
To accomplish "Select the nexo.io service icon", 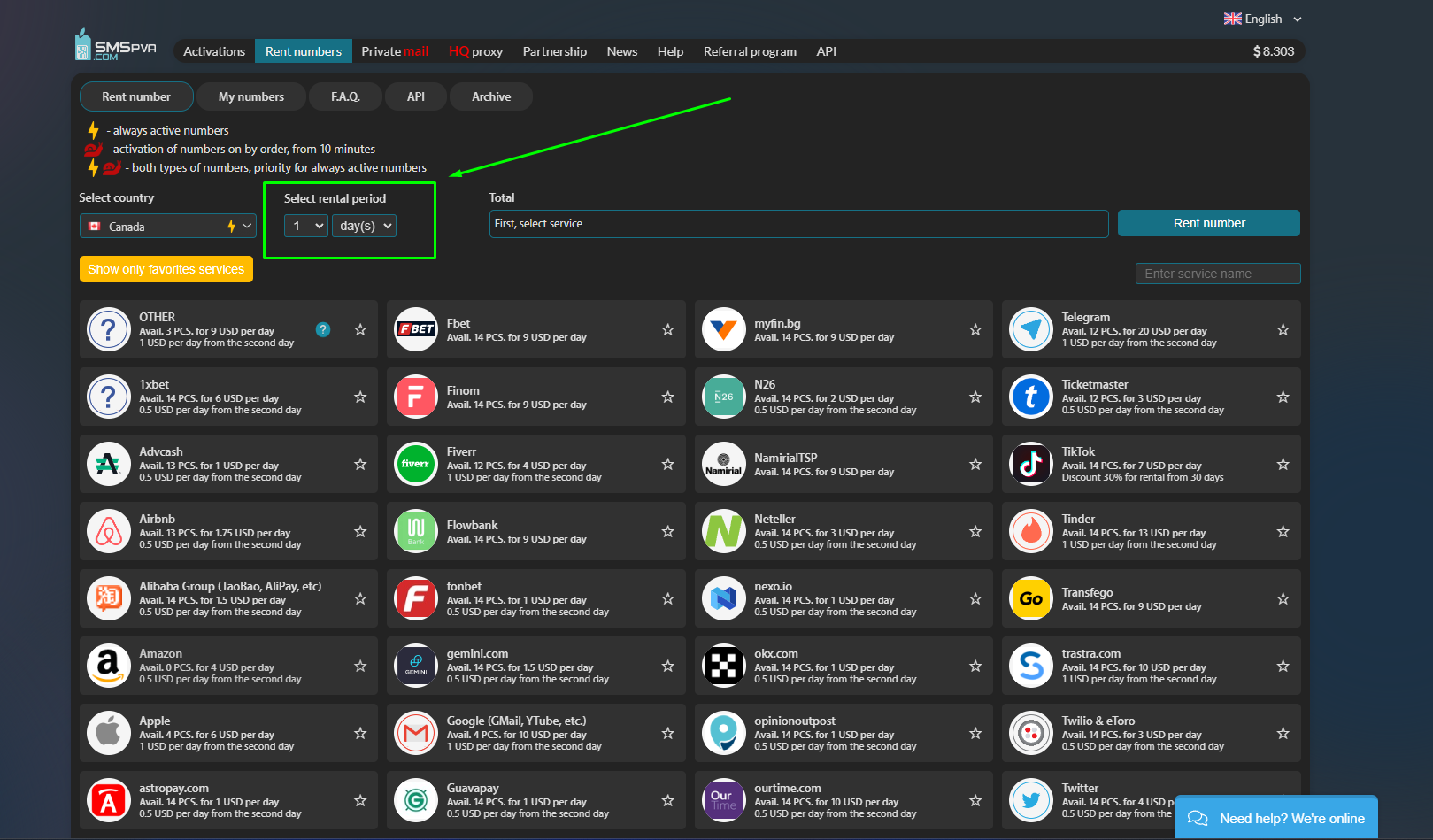I will pos(724,598).
